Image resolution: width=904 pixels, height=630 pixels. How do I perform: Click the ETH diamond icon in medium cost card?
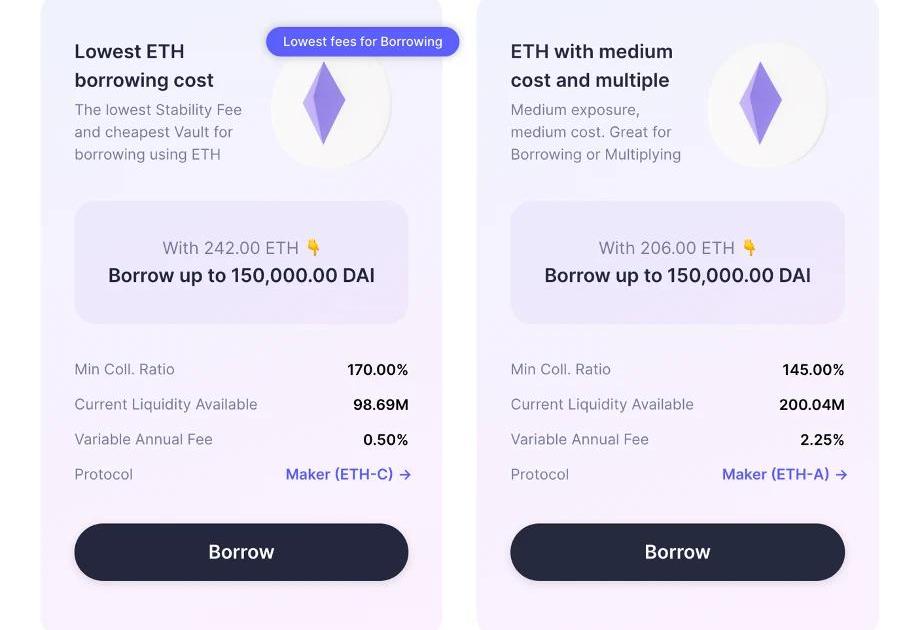pos(760,103)
